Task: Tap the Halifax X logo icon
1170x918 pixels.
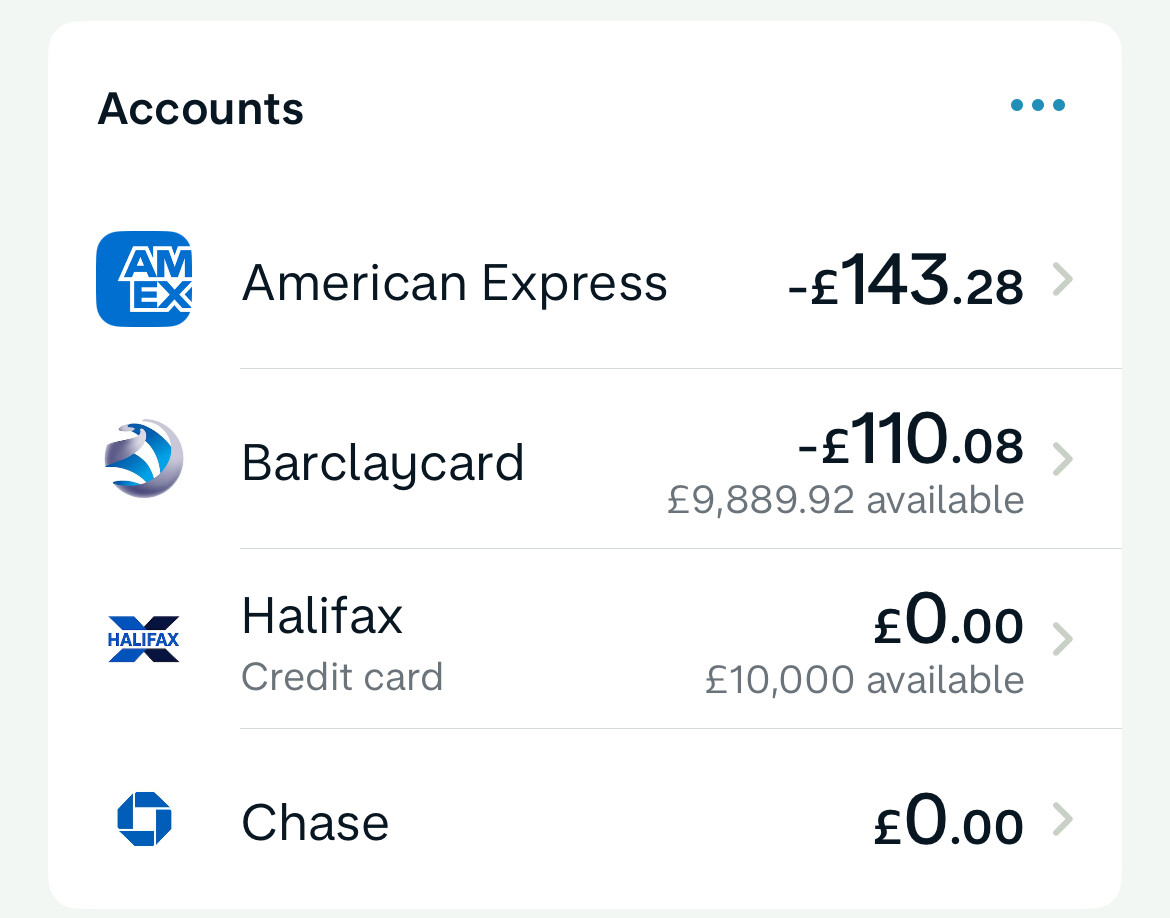Action: pos(144,639)
